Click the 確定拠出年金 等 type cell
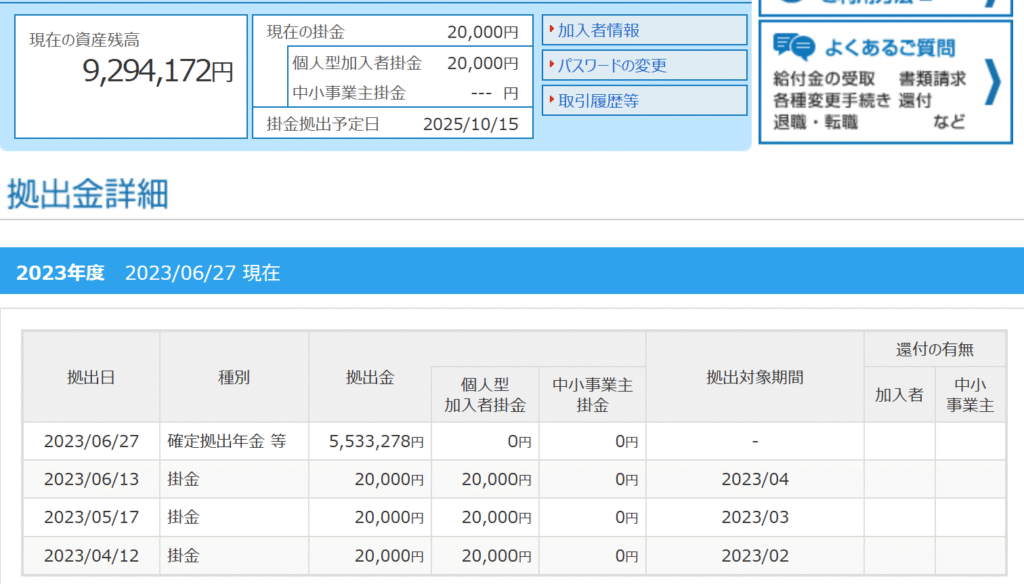This screenshot has width=1024, height=584. (227, 441)
